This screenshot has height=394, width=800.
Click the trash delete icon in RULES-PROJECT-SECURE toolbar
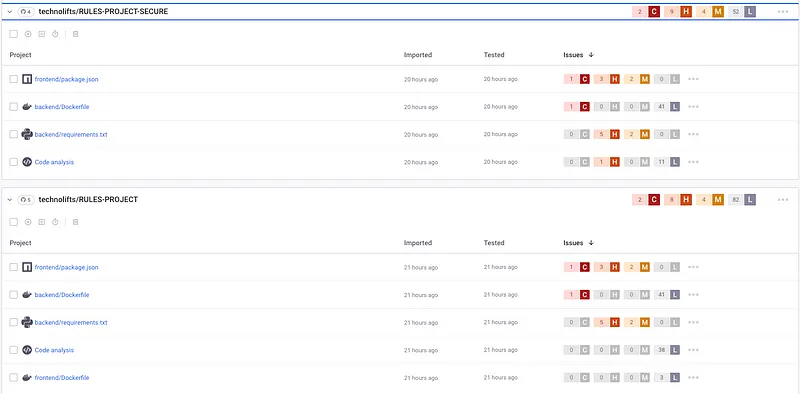pos(76,34)
